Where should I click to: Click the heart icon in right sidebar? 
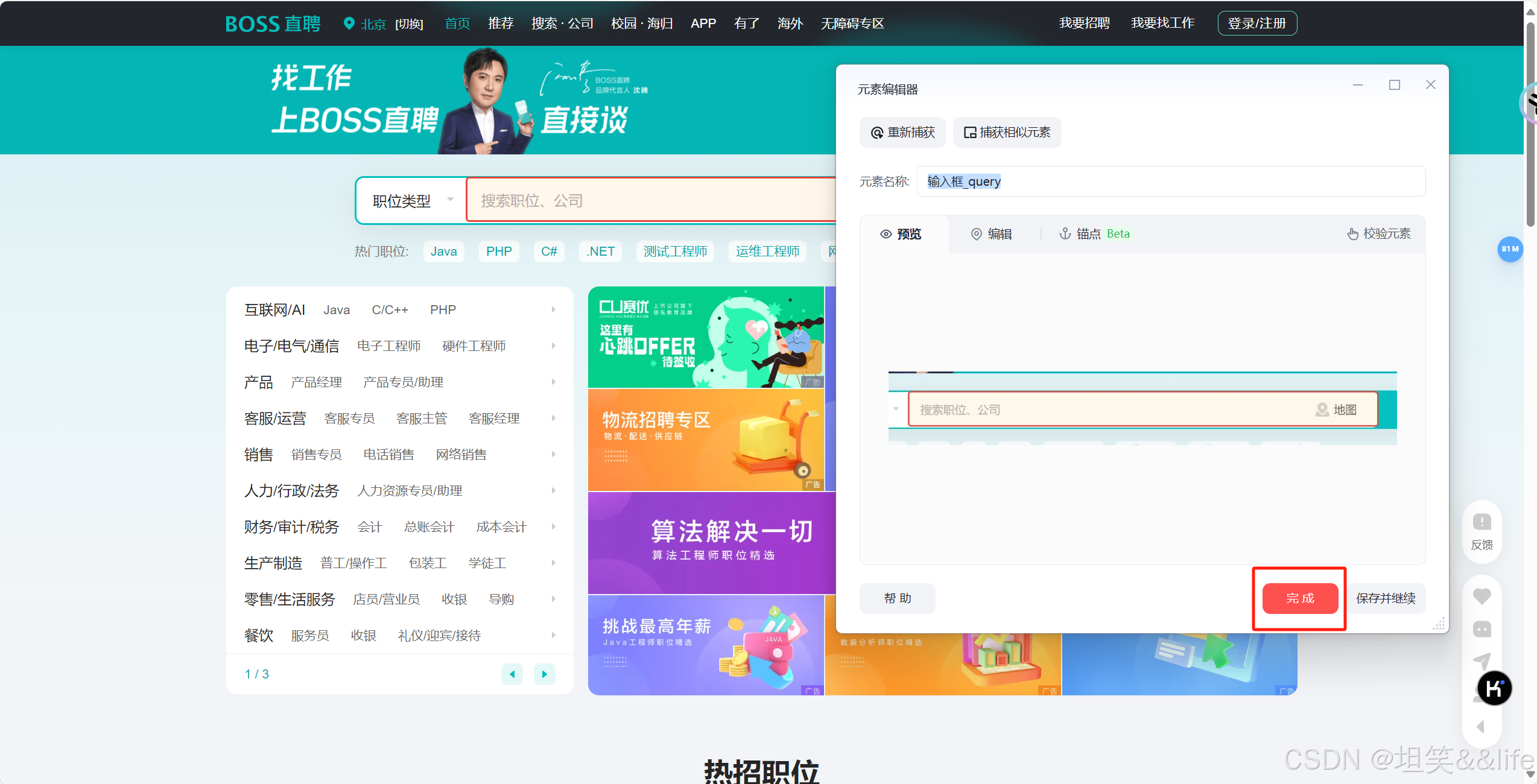(1482, 596)
